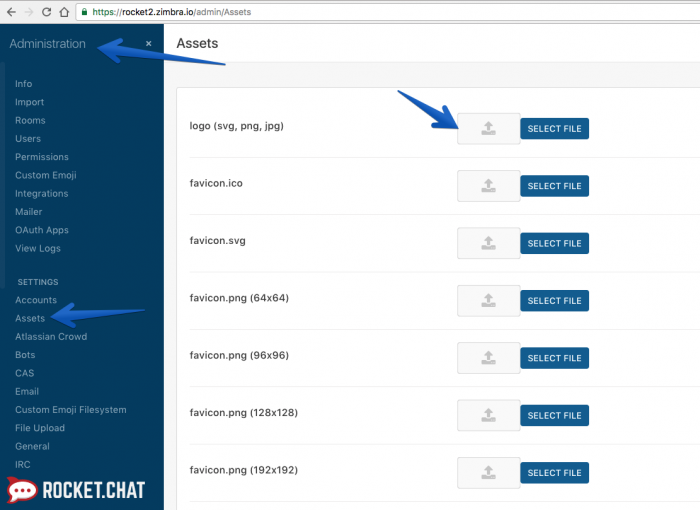
Task: Click the Administration sidebar heading
Action: (47, 44)
